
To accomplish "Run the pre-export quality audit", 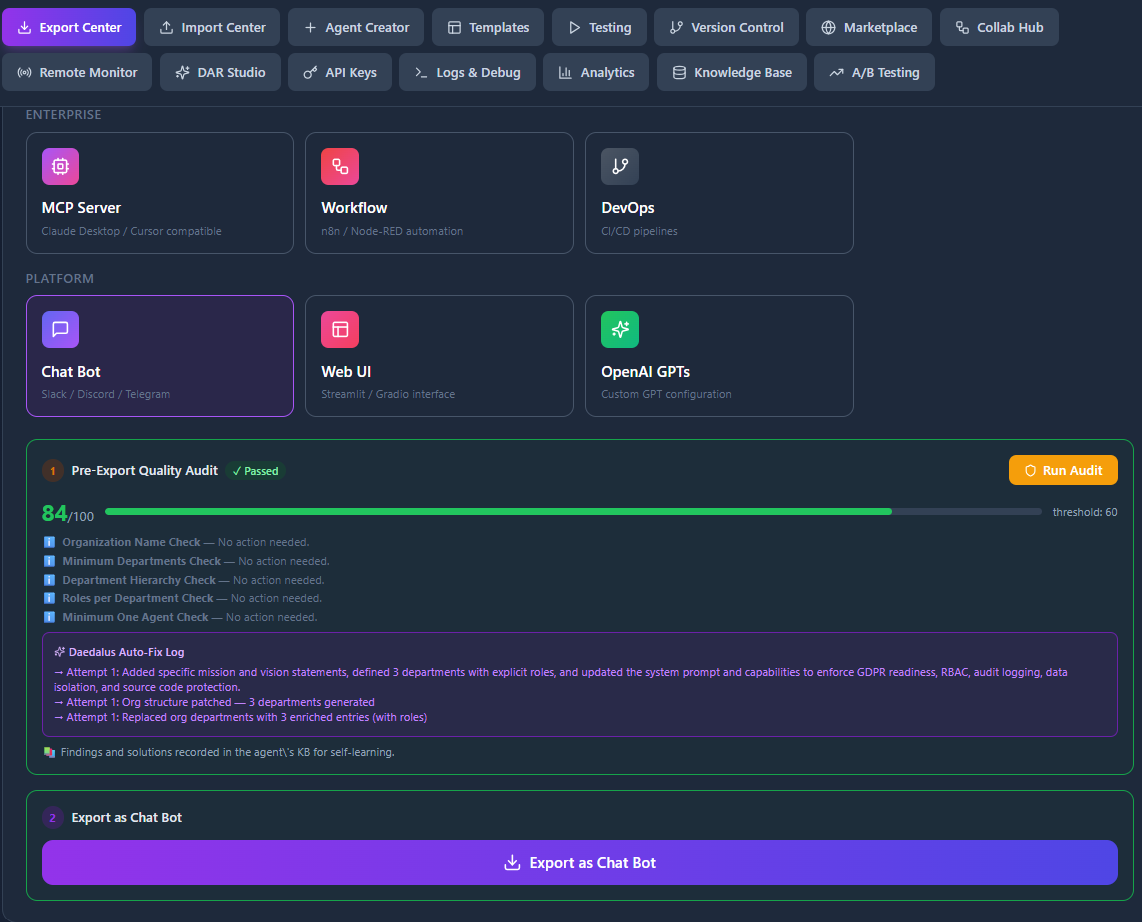I will pyautogui.click(x=1063, y=470).
